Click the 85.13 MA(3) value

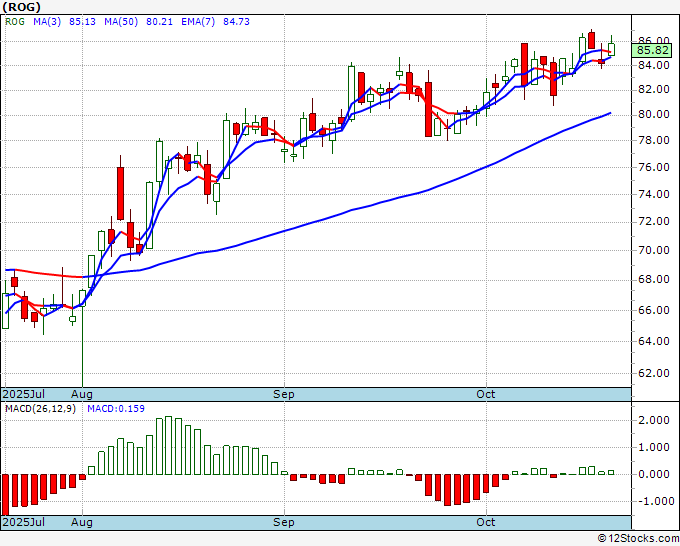click(x=82, y=22)
